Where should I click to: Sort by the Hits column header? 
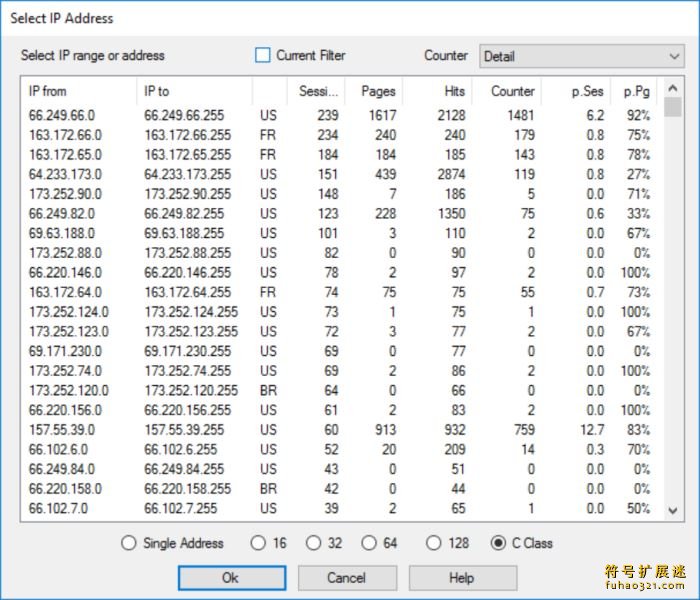point(438,91)
